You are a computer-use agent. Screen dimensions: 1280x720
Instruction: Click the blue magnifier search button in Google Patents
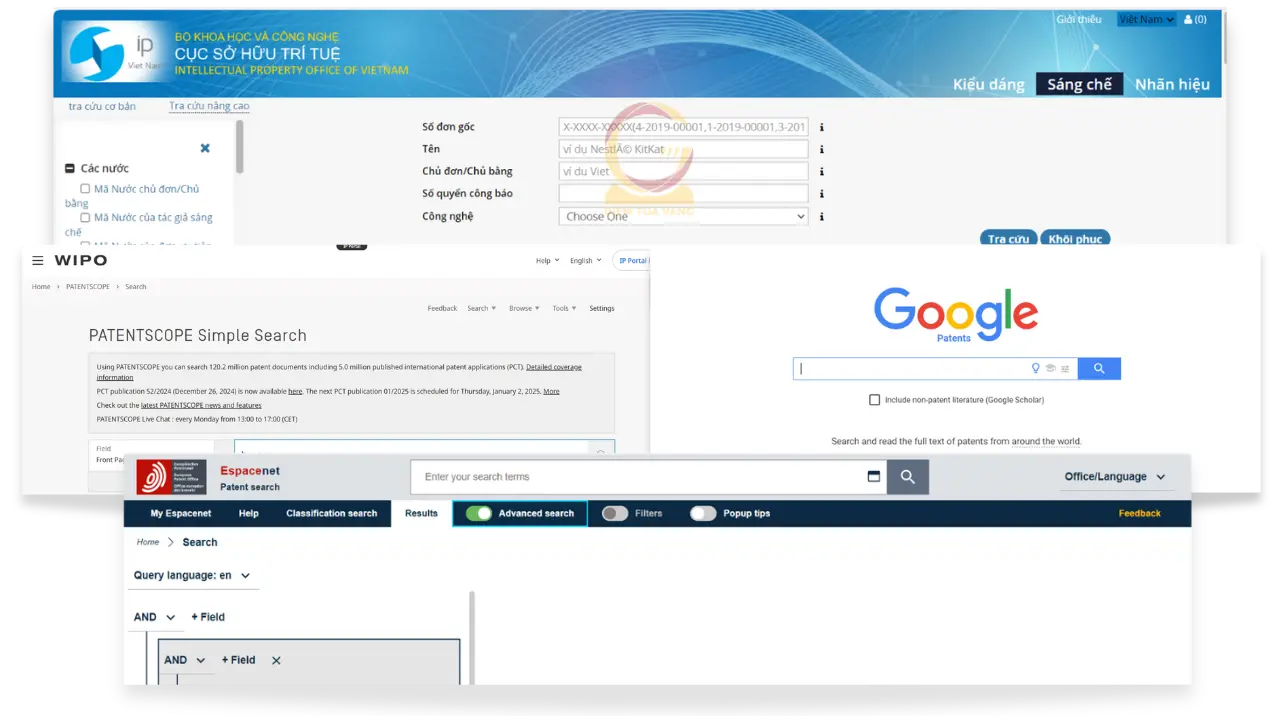pyautogui.click(x=1099, y=369)
